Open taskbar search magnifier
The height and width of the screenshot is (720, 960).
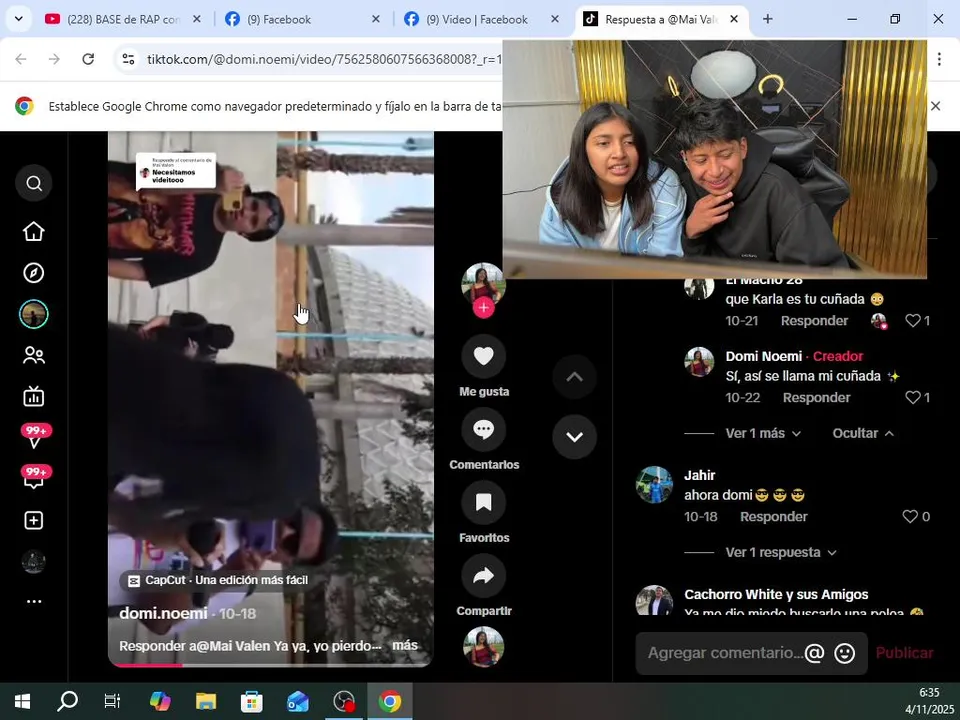pyautogui.click(x=67, y=701)
